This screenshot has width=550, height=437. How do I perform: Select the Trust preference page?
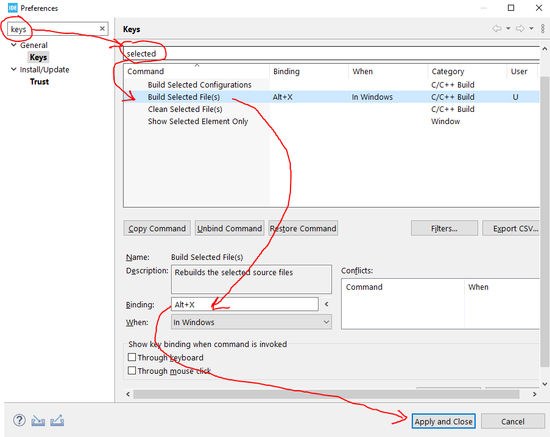pyautogui.click(x=39, y=81)
